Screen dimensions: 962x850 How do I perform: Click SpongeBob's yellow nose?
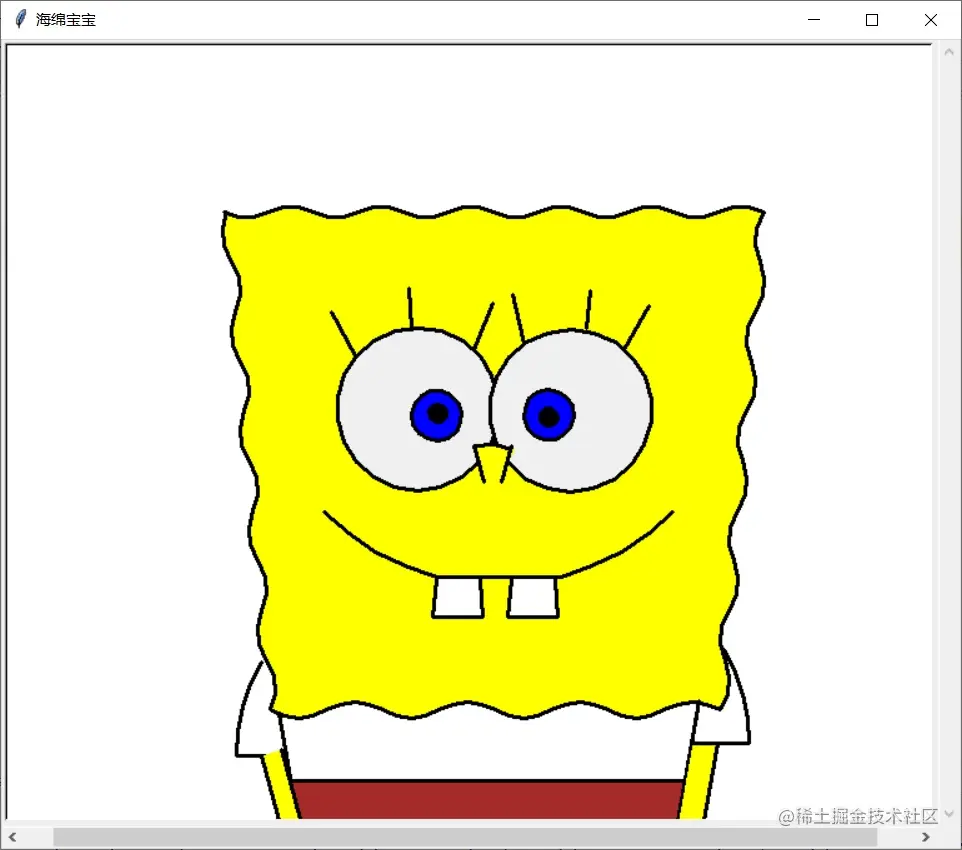[x=490, y=460]
